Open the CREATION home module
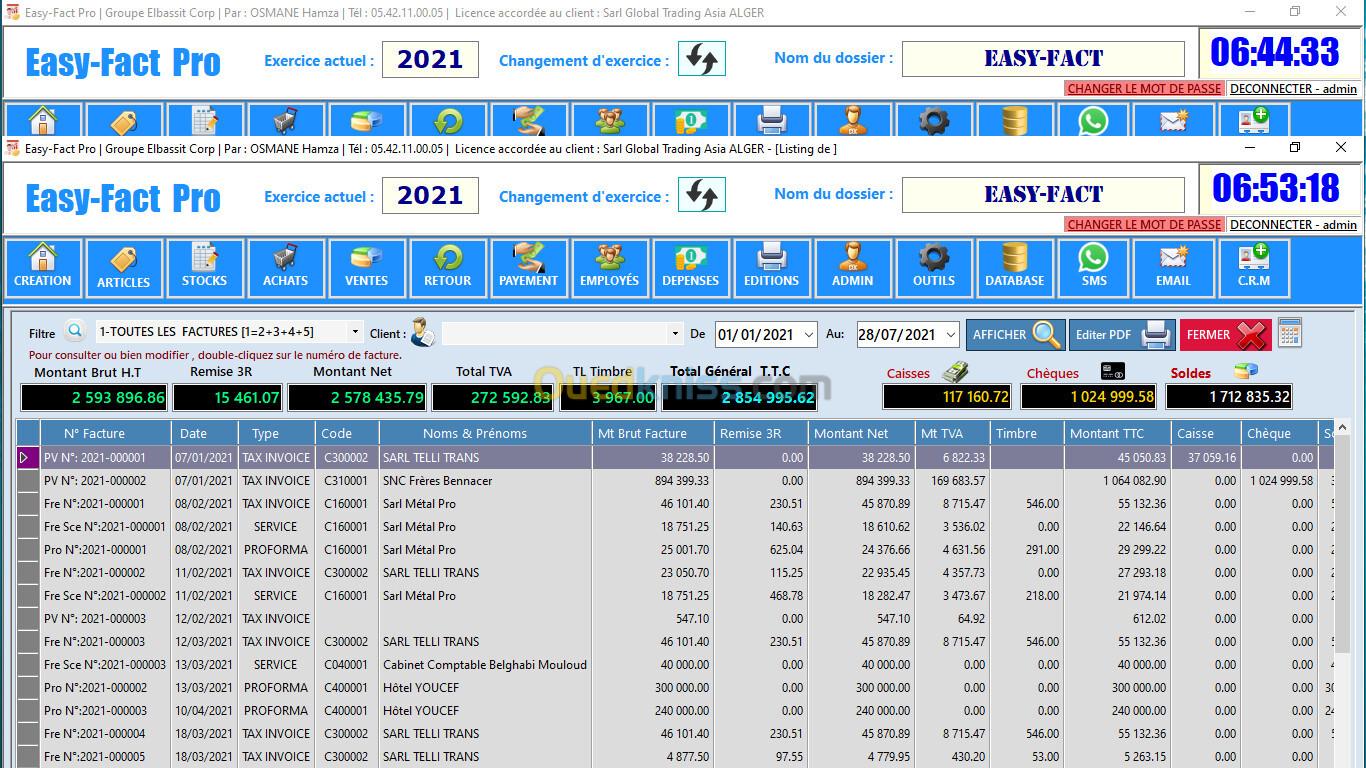 pyautogui.click(x=42, y=267)
